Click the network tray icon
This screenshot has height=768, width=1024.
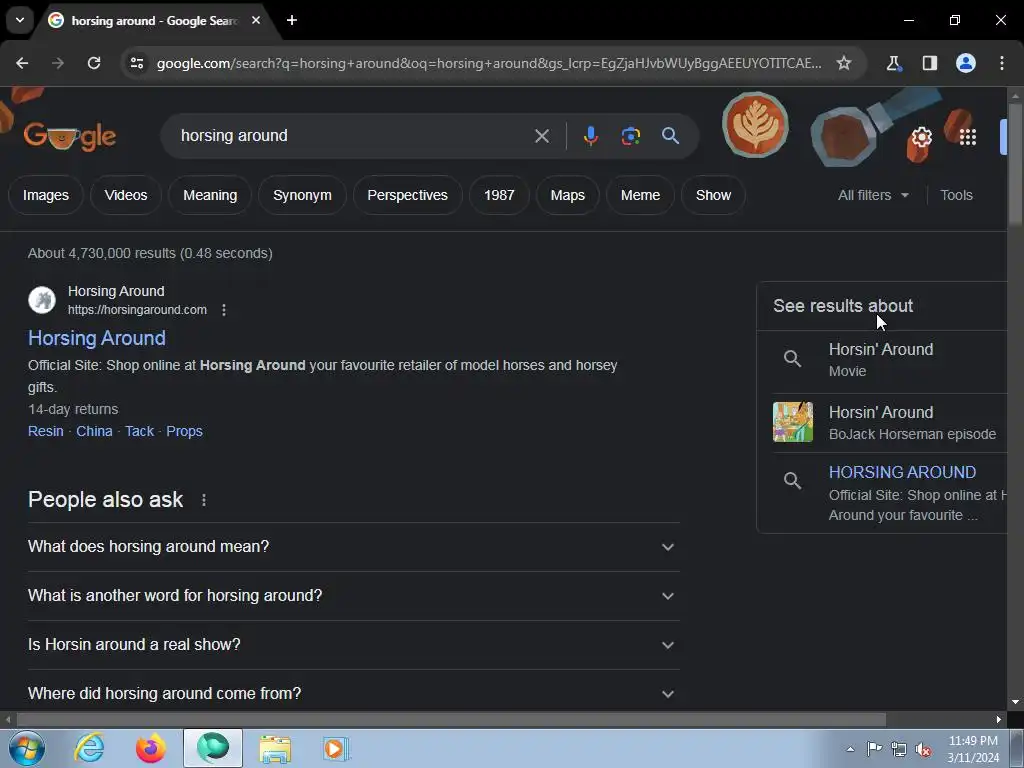click(899, 750)
